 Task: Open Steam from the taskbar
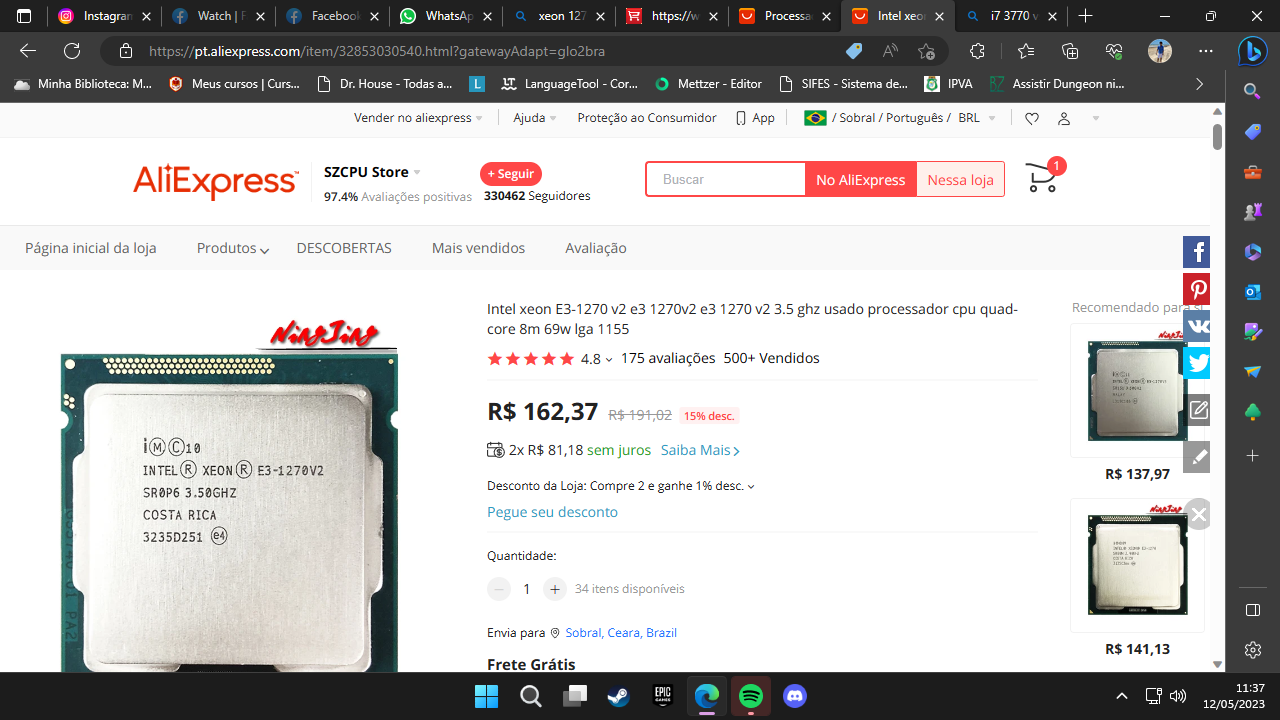pos(619,696)
